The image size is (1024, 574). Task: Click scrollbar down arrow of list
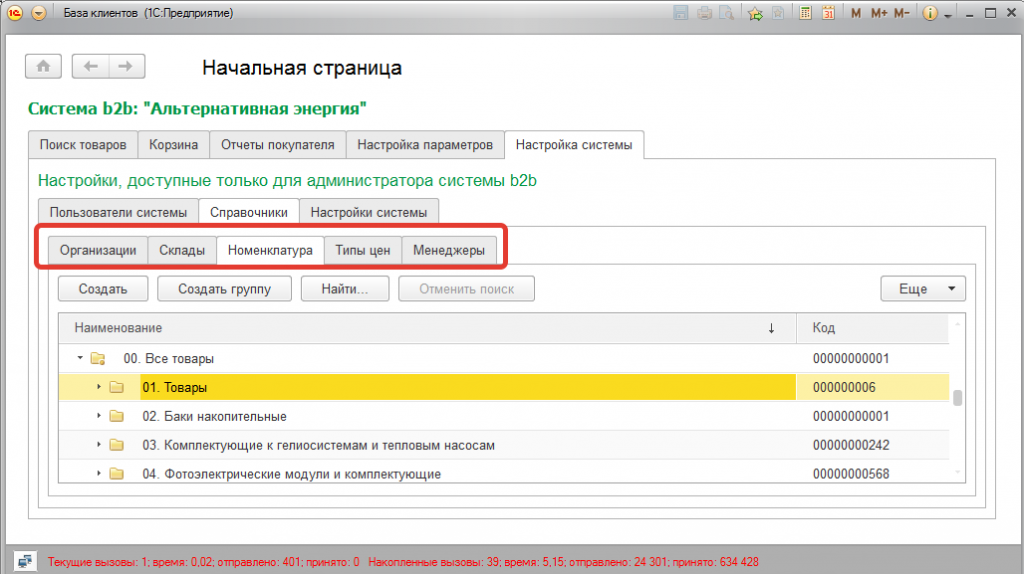(957, 473)
